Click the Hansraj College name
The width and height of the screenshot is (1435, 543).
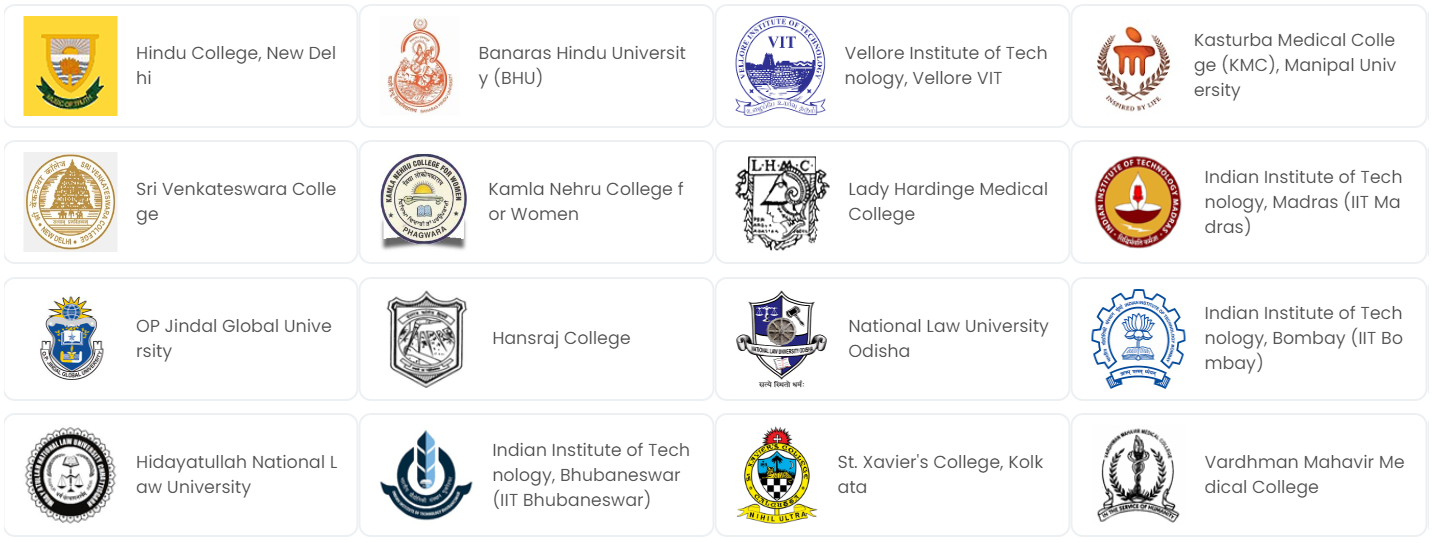point(561,338)
